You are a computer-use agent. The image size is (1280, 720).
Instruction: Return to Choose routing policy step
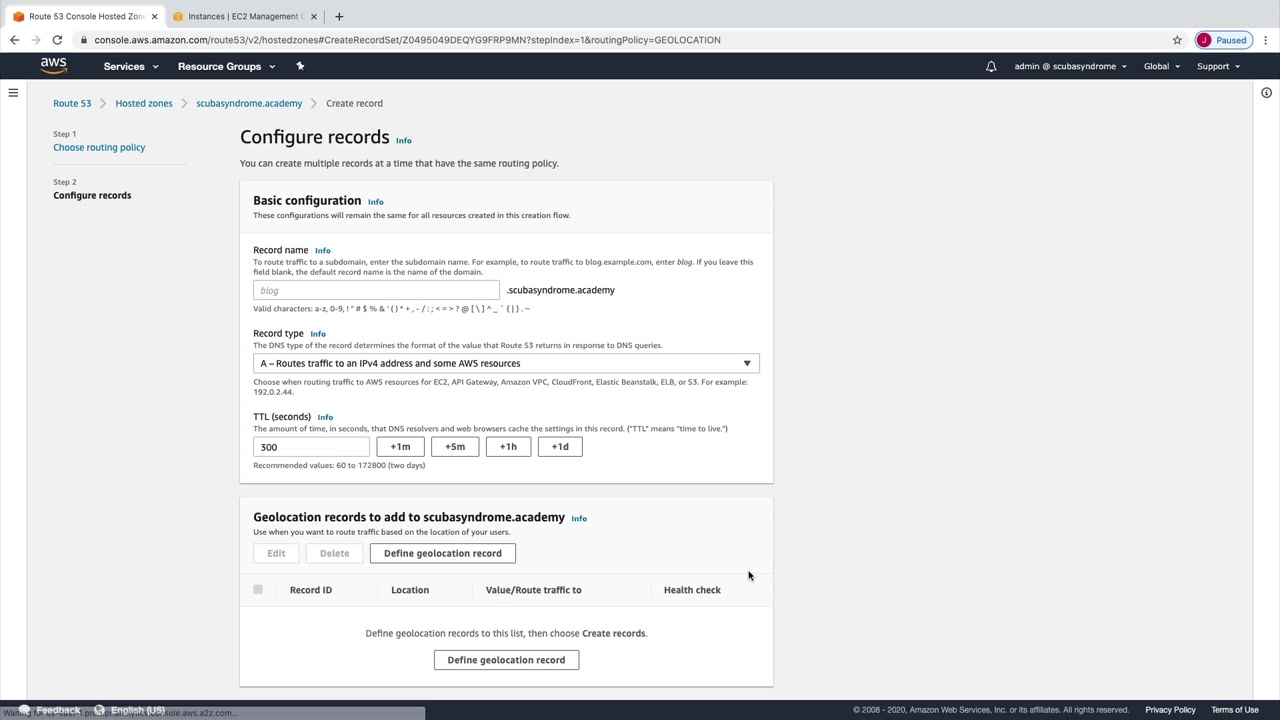[99, 147]
